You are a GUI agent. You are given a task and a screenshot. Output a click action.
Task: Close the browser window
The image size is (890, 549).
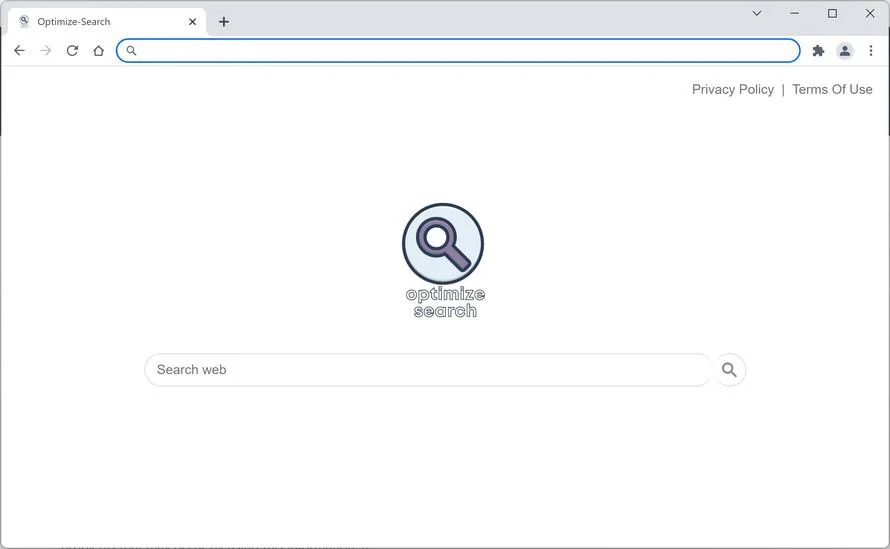tap(870, 13)
